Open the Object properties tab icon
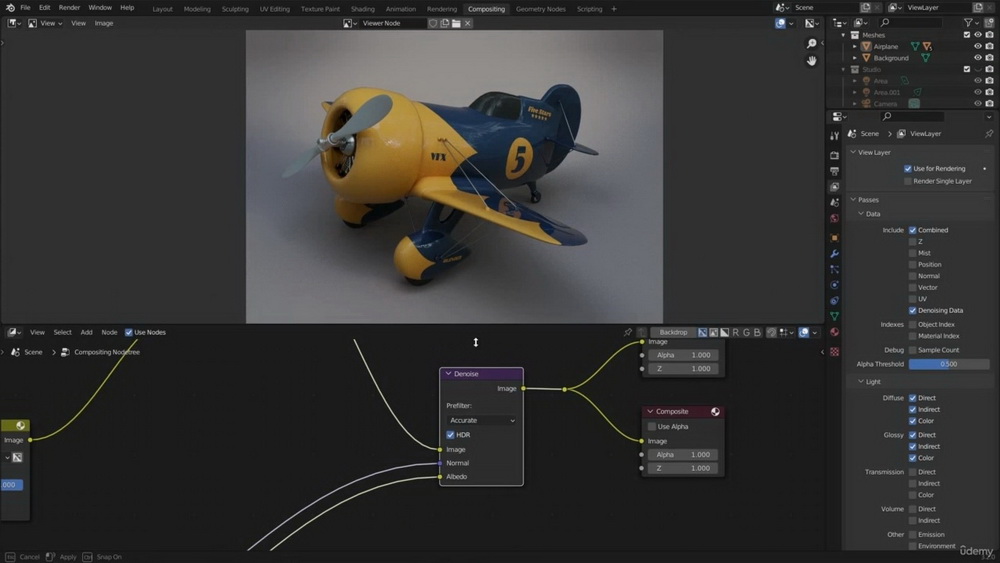This screenshot has height=563, width=1000. point(834,238)
